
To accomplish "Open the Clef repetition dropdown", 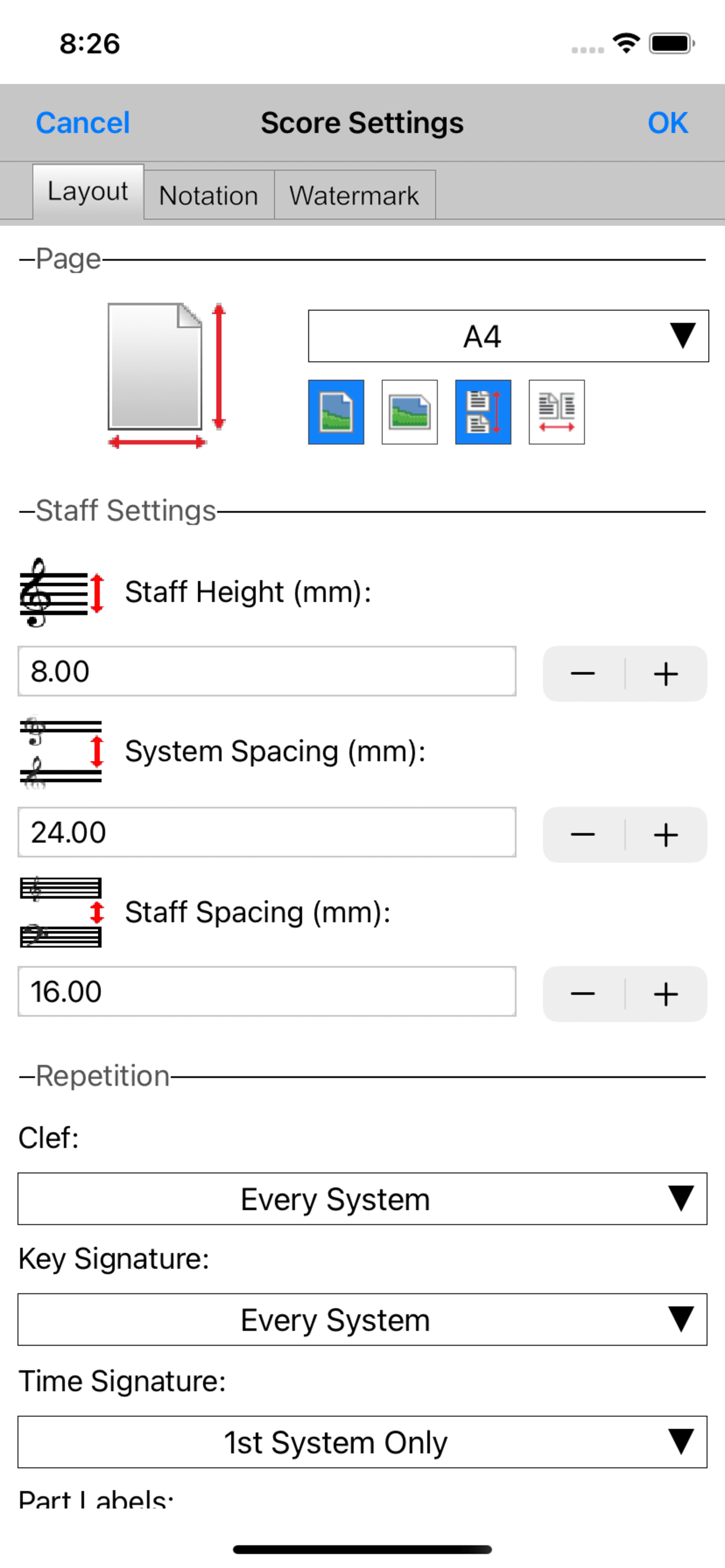I will (362, 1198).
